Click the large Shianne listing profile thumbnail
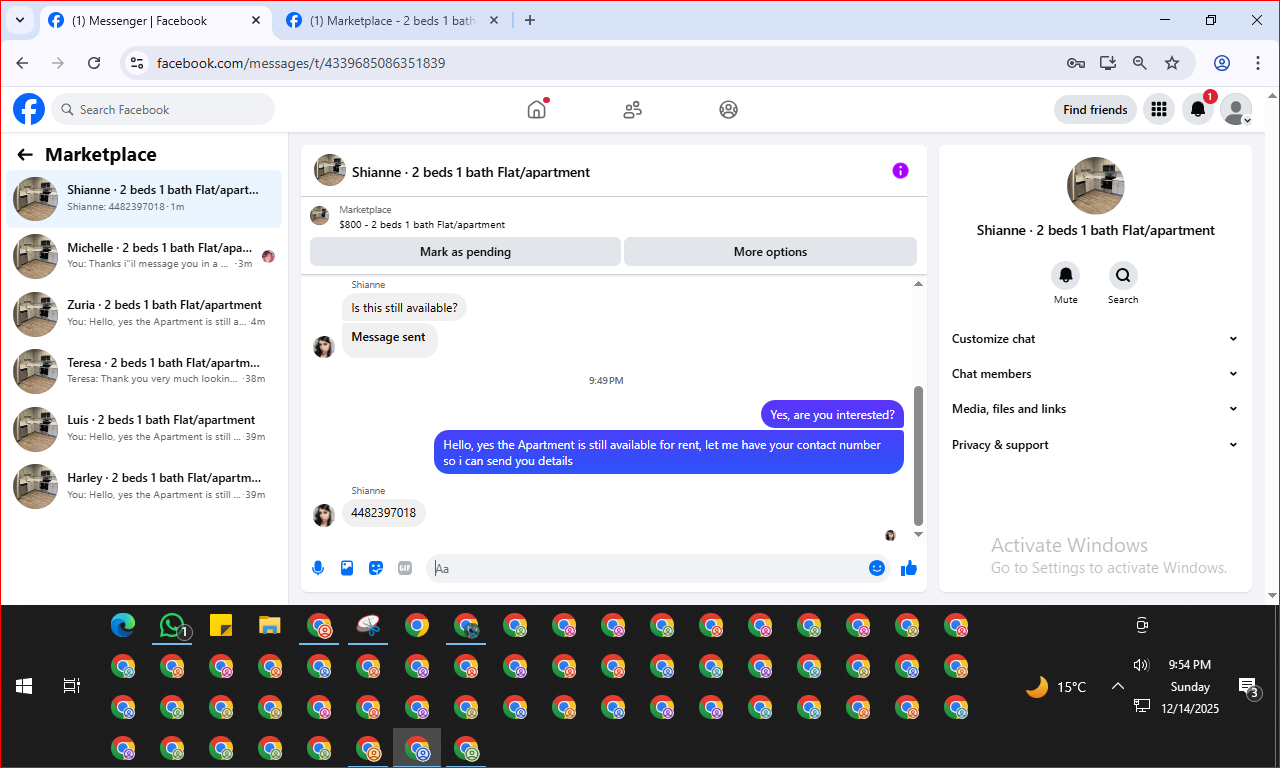1280x768 pixels. pos(1095,186)
